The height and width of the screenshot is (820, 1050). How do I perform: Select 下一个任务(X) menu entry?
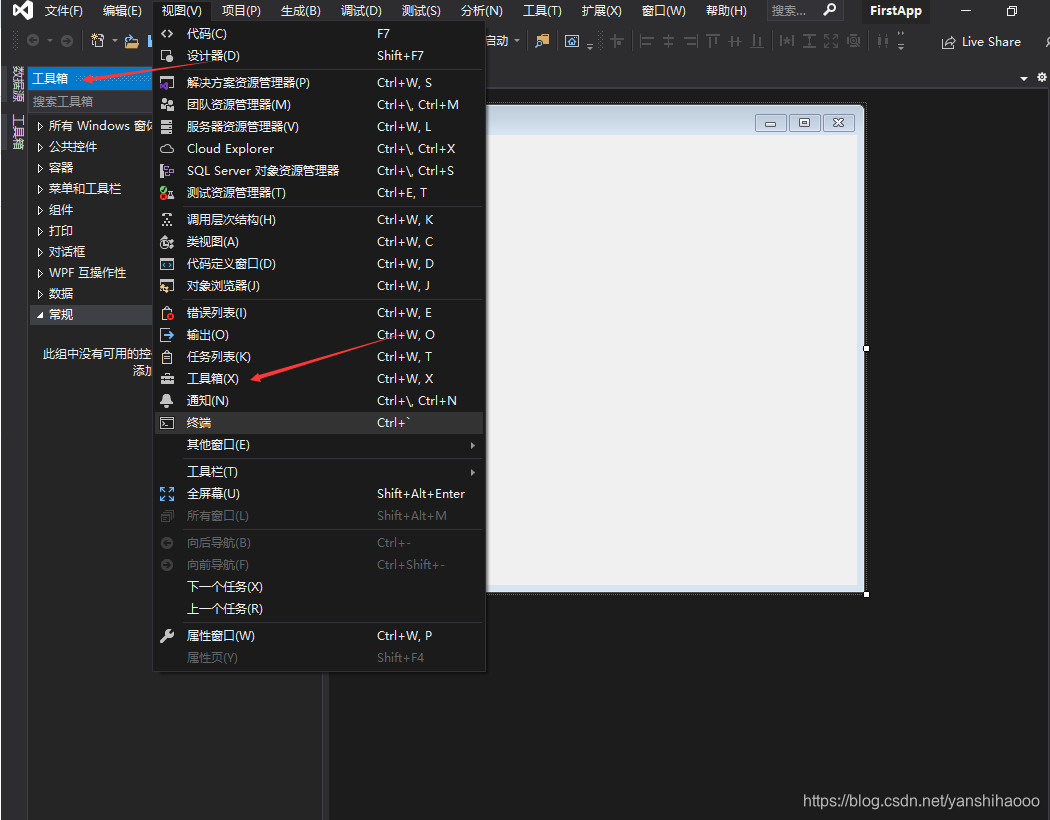319,587
